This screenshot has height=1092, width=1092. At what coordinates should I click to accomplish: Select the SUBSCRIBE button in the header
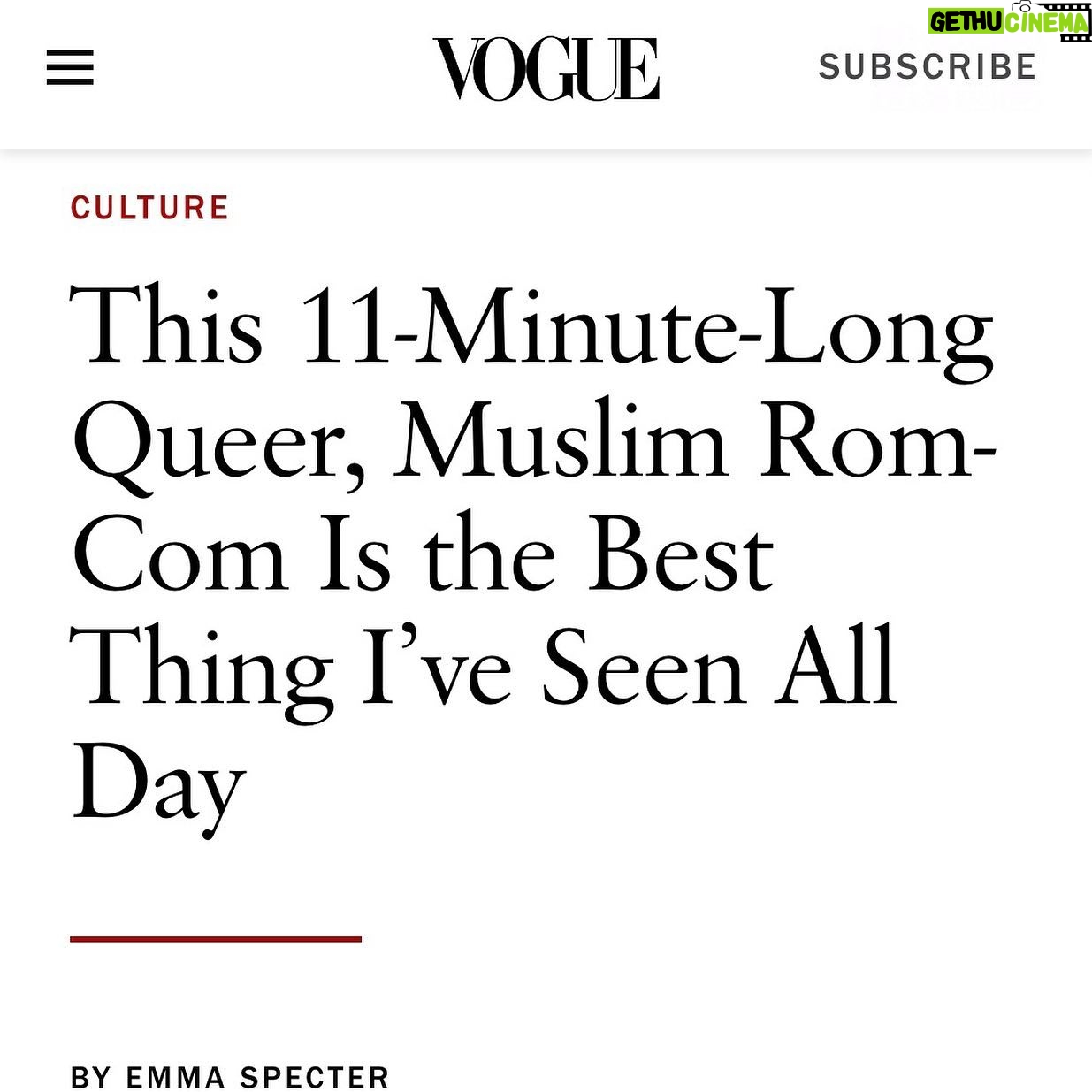coord(928,67)
